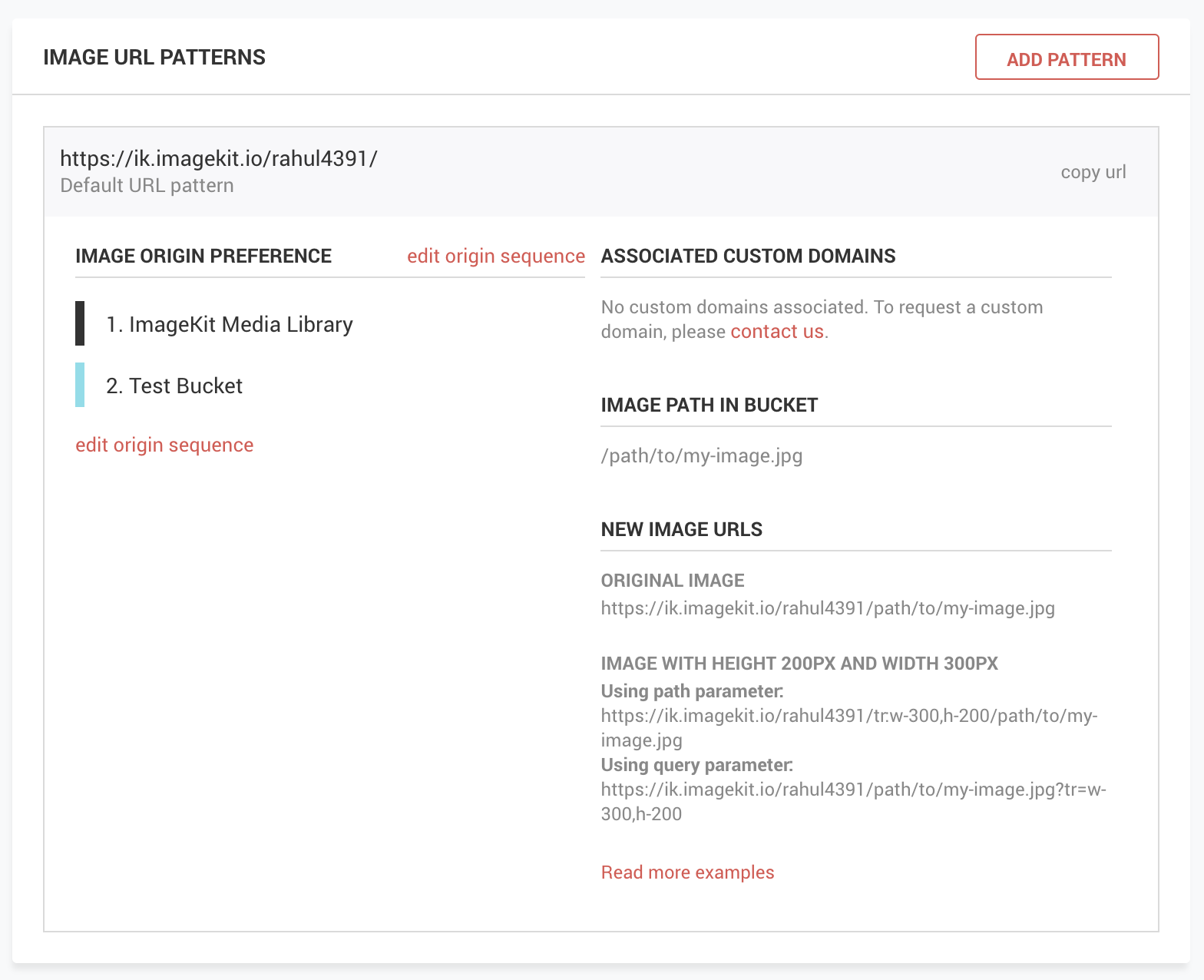The height and width of the screenshot is (980, 1204).
Task: Copy the default URL pattern
Action: tap(1093, 172)
